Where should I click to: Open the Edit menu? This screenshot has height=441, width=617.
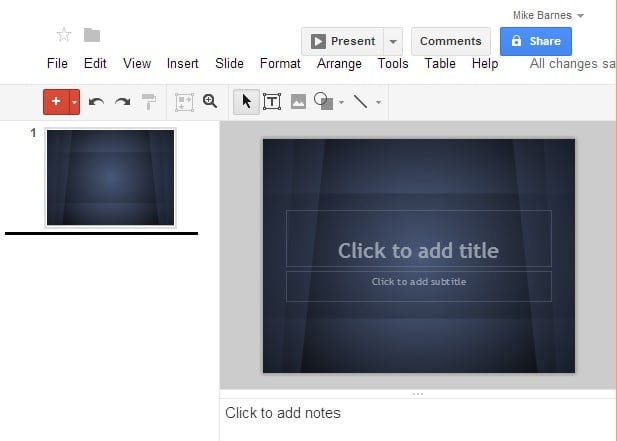(95, 63)
